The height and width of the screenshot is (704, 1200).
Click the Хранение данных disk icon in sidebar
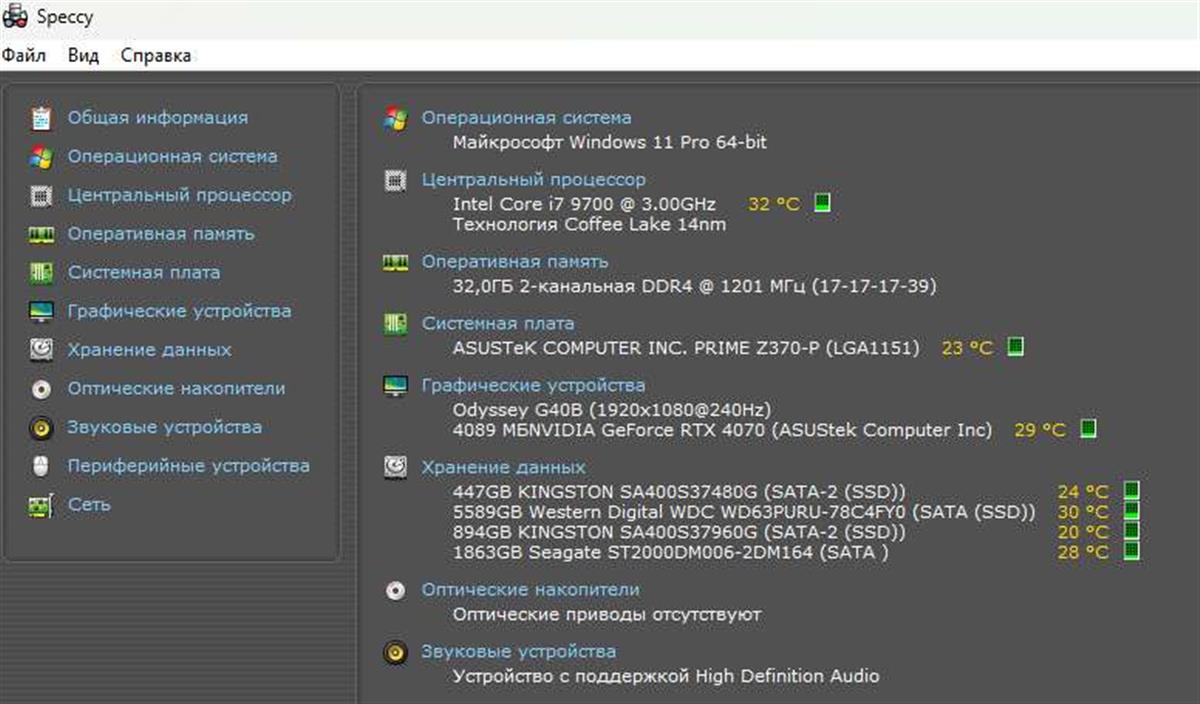pos(41,350)
